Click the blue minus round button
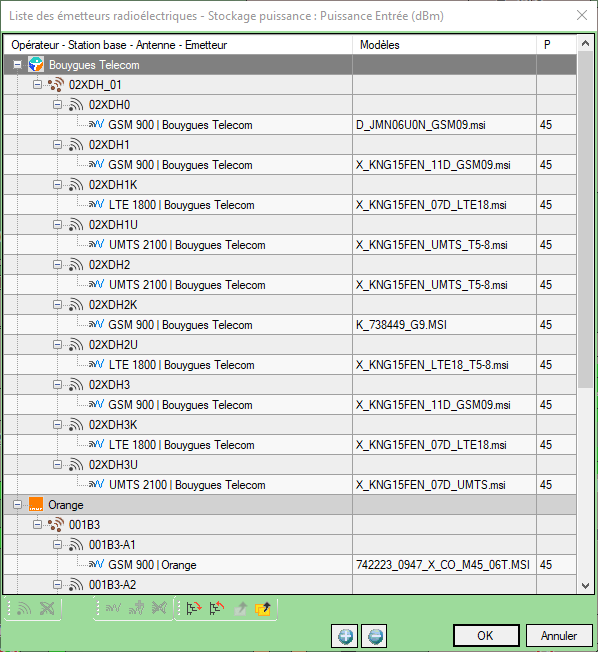Screen dimensions: 598x652 pos(374,636)
